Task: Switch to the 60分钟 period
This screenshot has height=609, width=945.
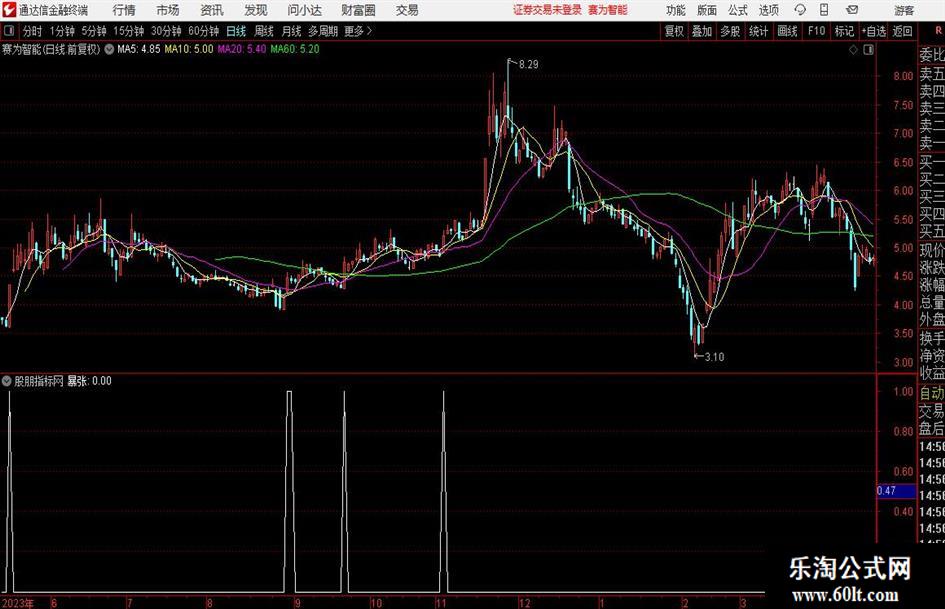Action: click(203, 31)
